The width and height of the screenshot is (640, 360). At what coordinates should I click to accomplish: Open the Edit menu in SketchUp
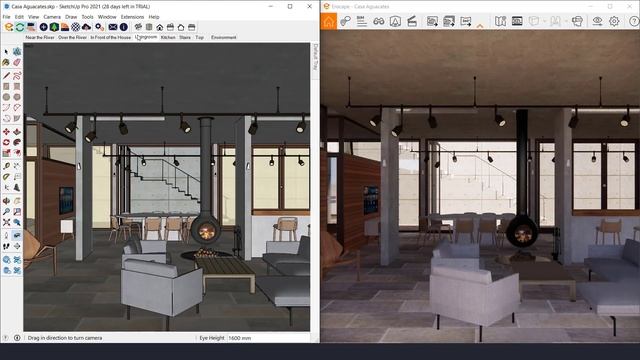click(19, 17)
